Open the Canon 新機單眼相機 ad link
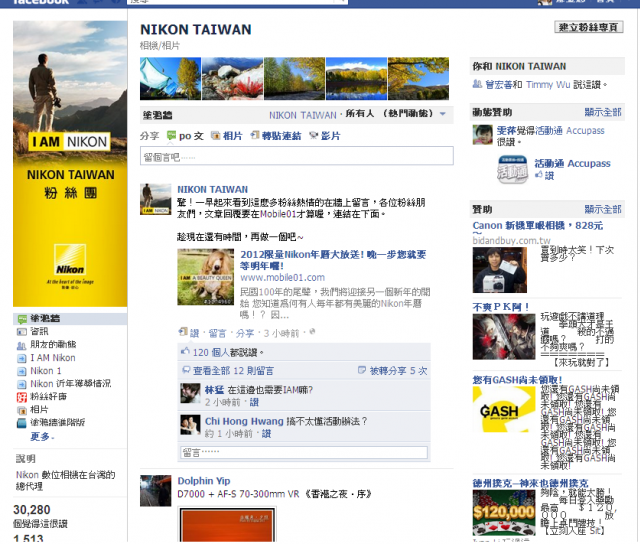Viewport: 640px width, 544px height. 538,225
